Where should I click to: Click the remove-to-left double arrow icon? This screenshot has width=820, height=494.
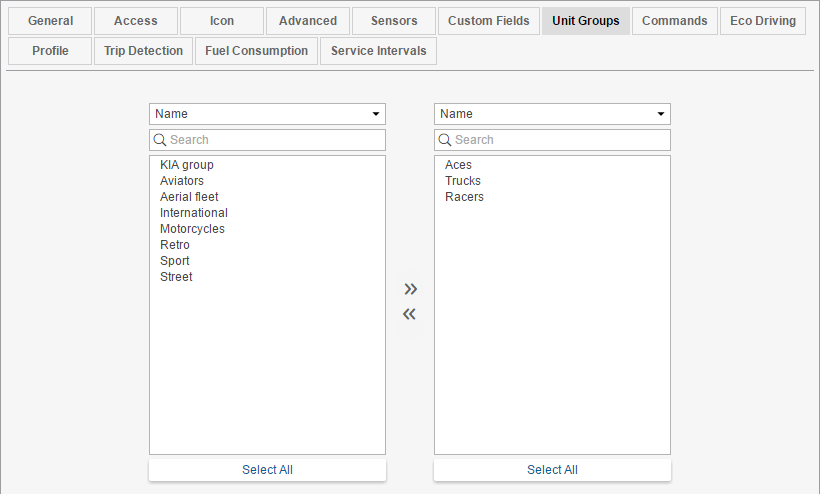tap(410, 315)
